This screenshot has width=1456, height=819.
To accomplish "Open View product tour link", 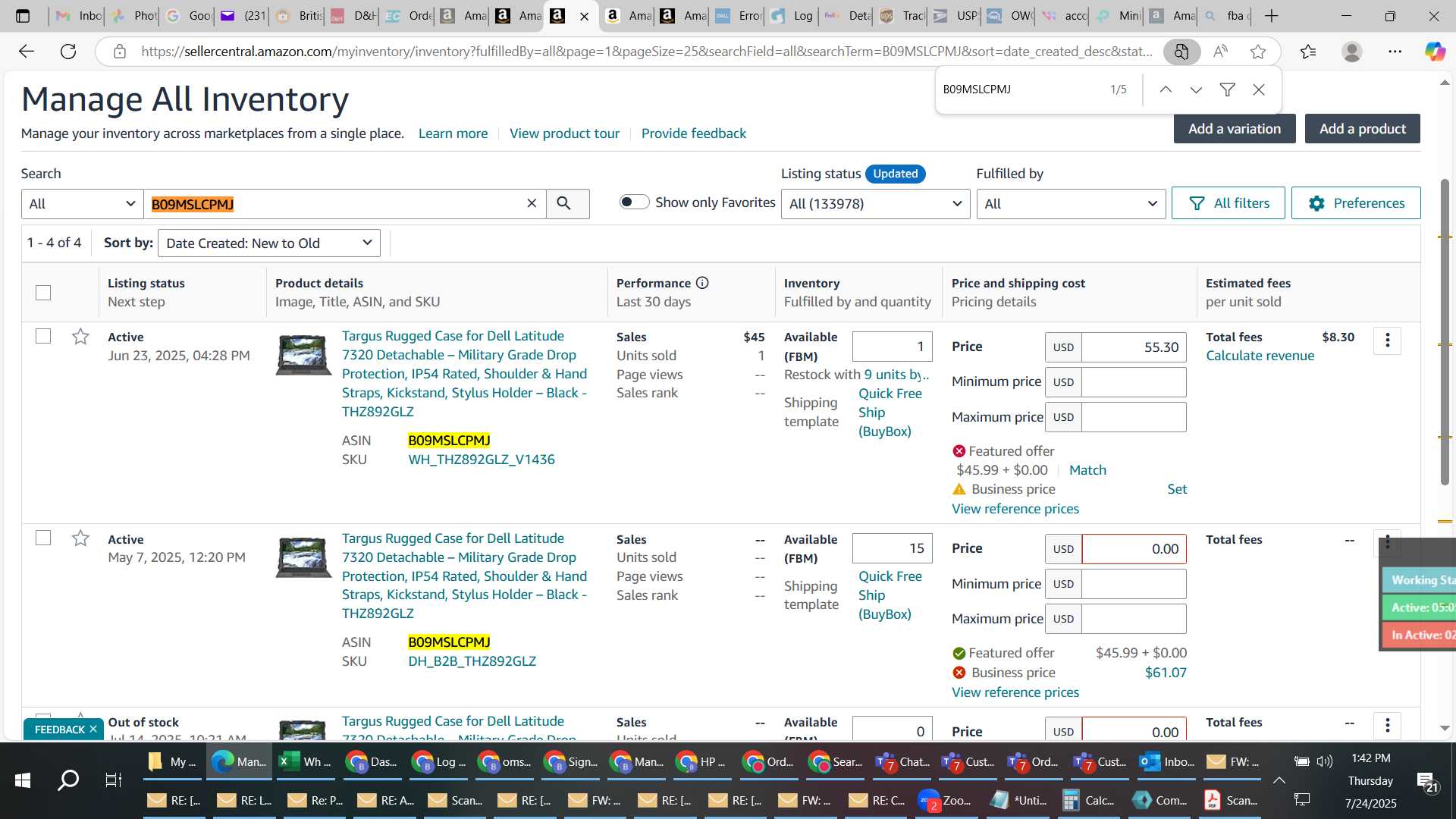I will (564, 133).
